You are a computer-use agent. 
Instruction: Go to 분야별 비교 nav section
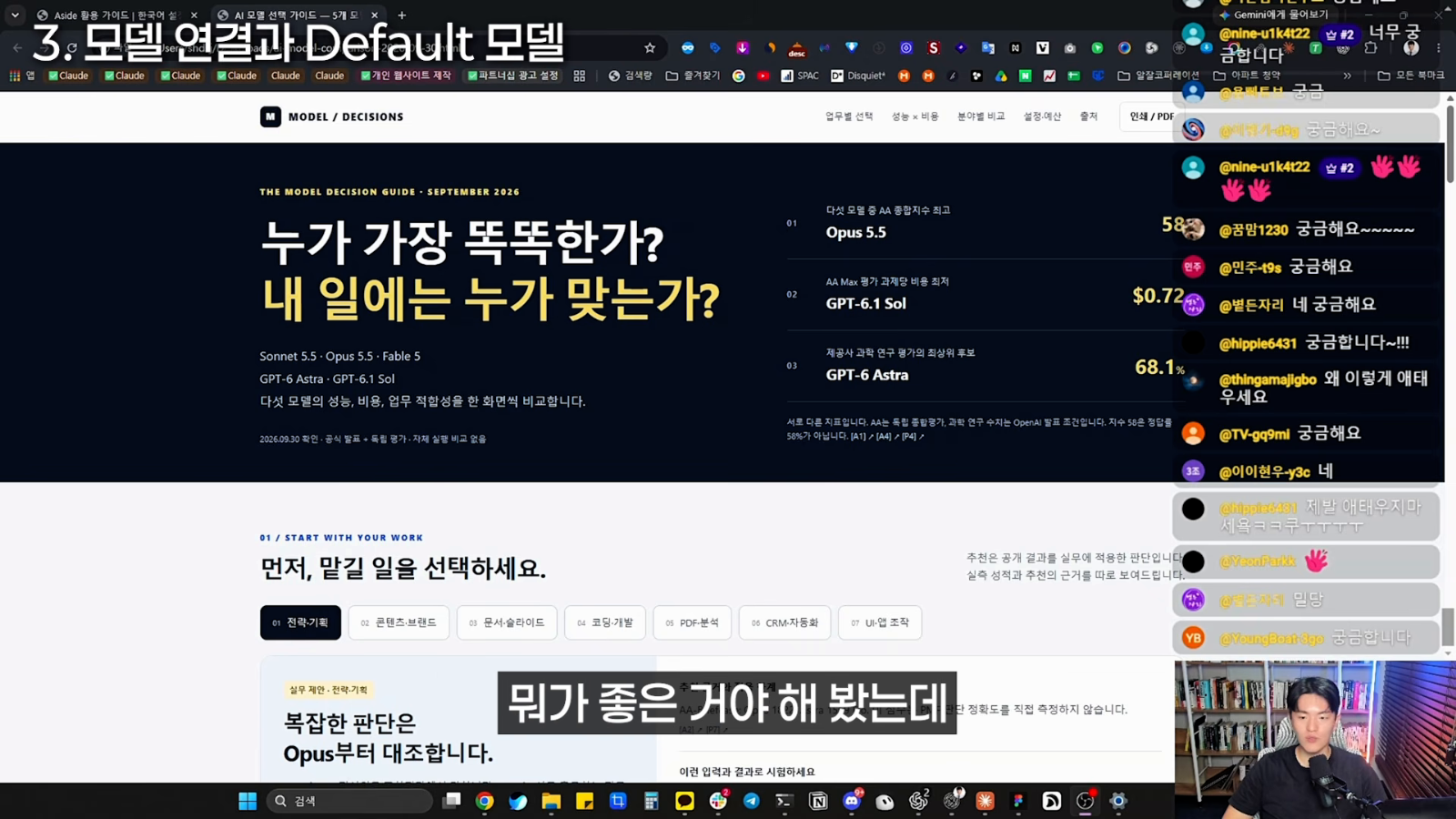(981, 116)
